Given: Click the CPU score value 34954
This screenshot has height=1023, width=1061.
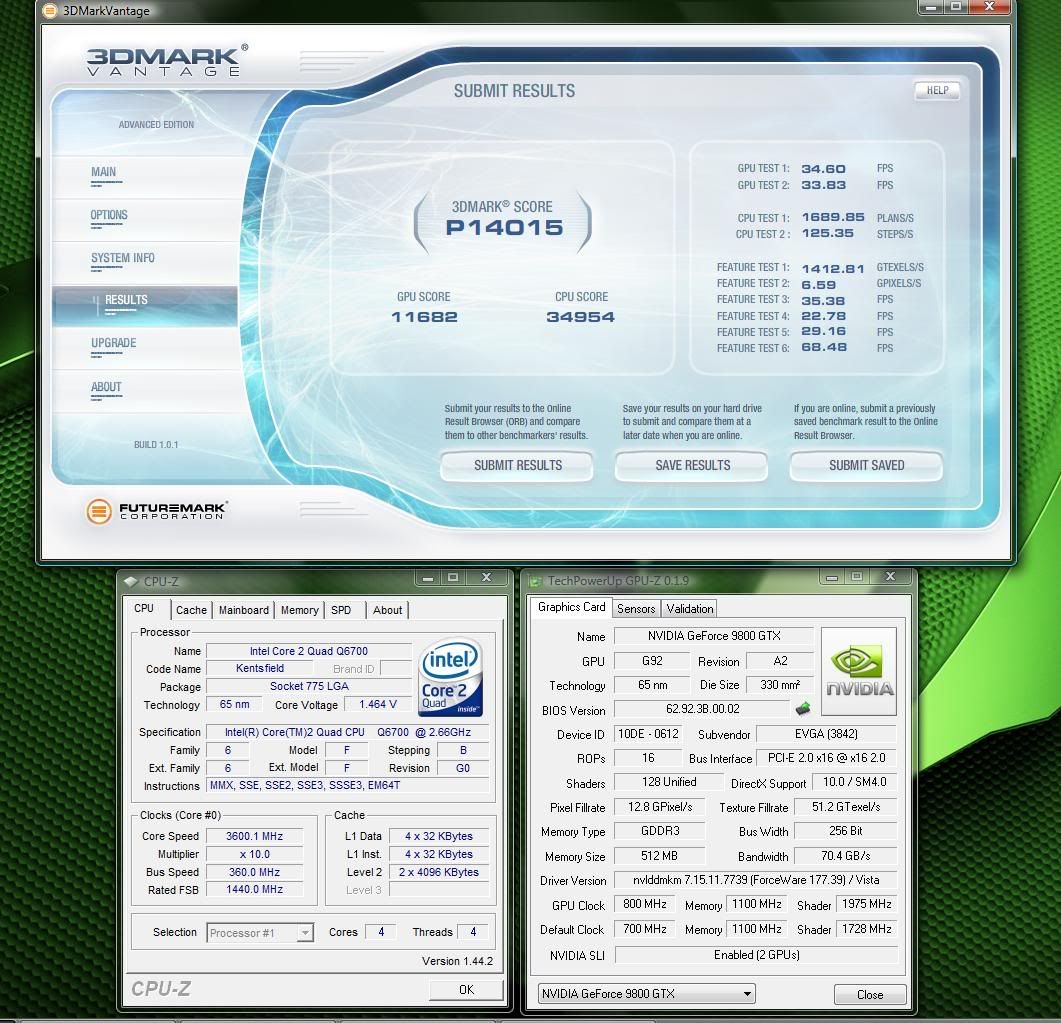Looking at the screenshot, I should click(x=581, y=317).
